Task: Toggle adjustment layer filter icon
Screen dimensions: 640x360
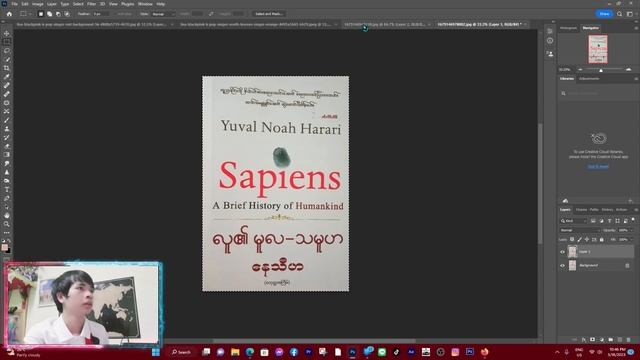Action: (601, 221)
